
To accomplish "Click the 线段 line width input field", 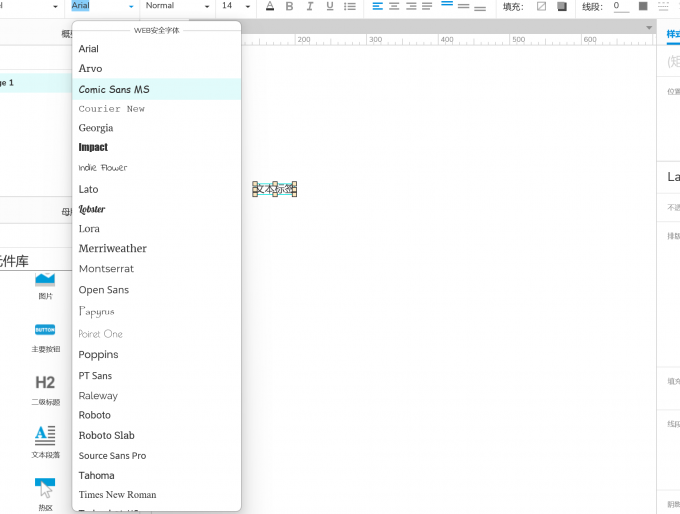I will click(620, 6).
